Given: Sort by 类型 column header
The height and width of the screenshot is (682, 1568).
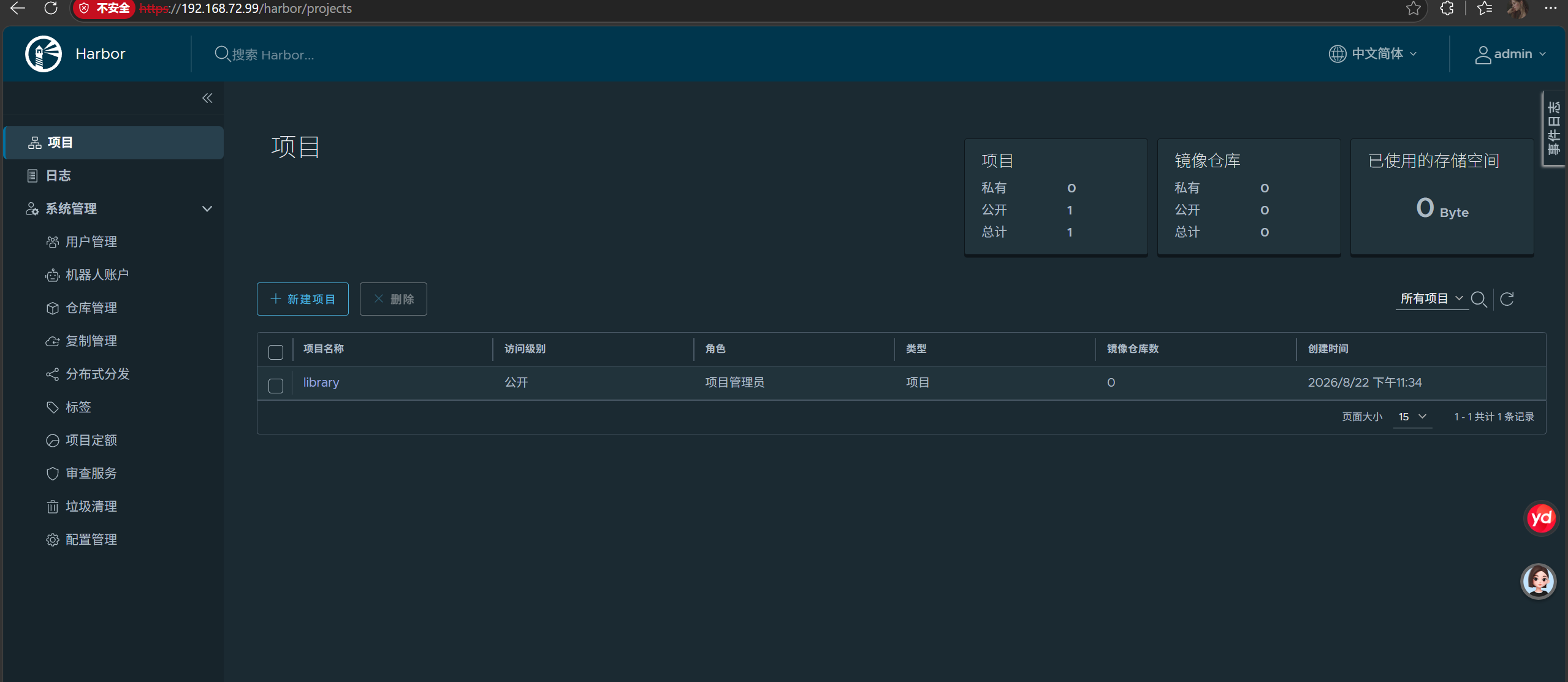Looking at the screenshot, I should click(x=916, y=349).
